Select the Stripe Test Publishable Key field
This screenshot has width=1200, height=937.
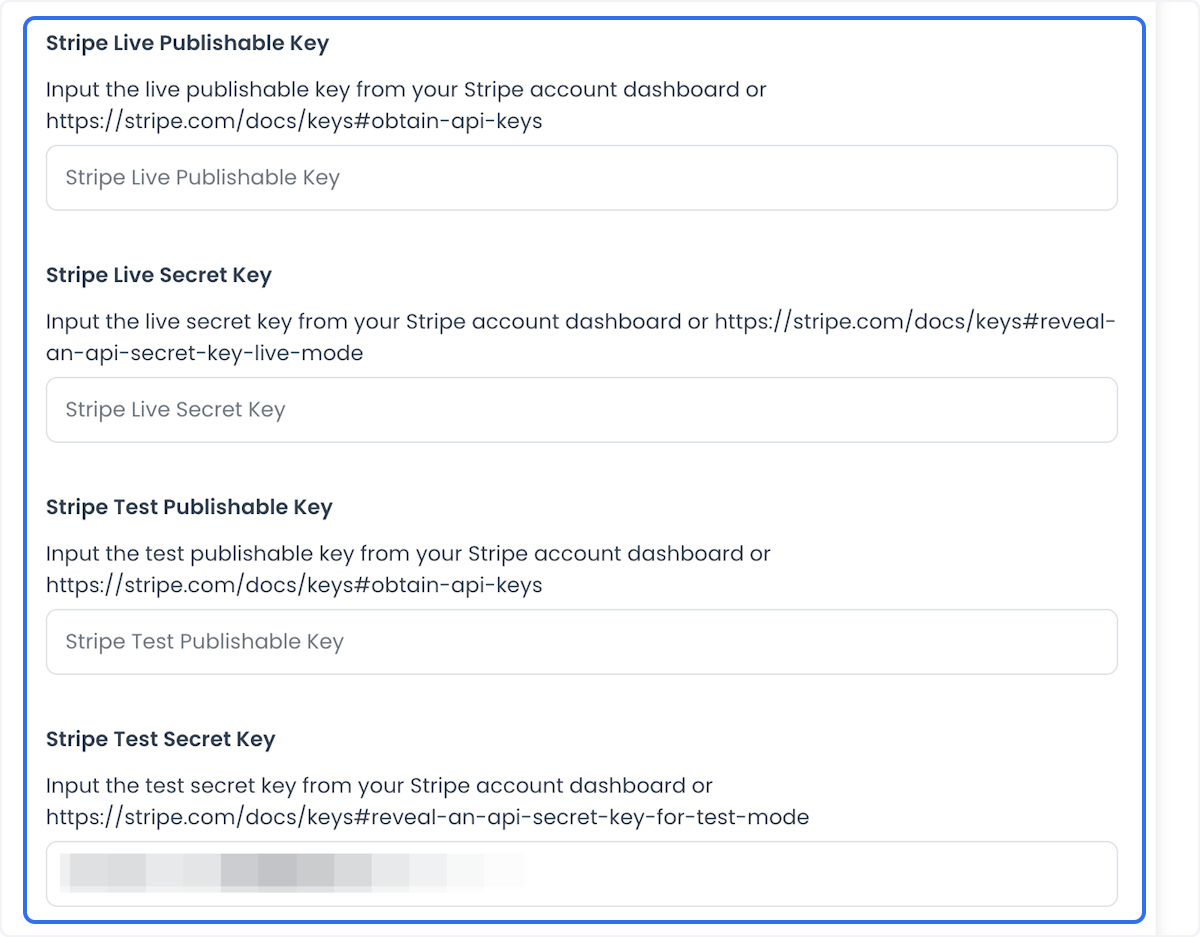(x=581, y=642)
